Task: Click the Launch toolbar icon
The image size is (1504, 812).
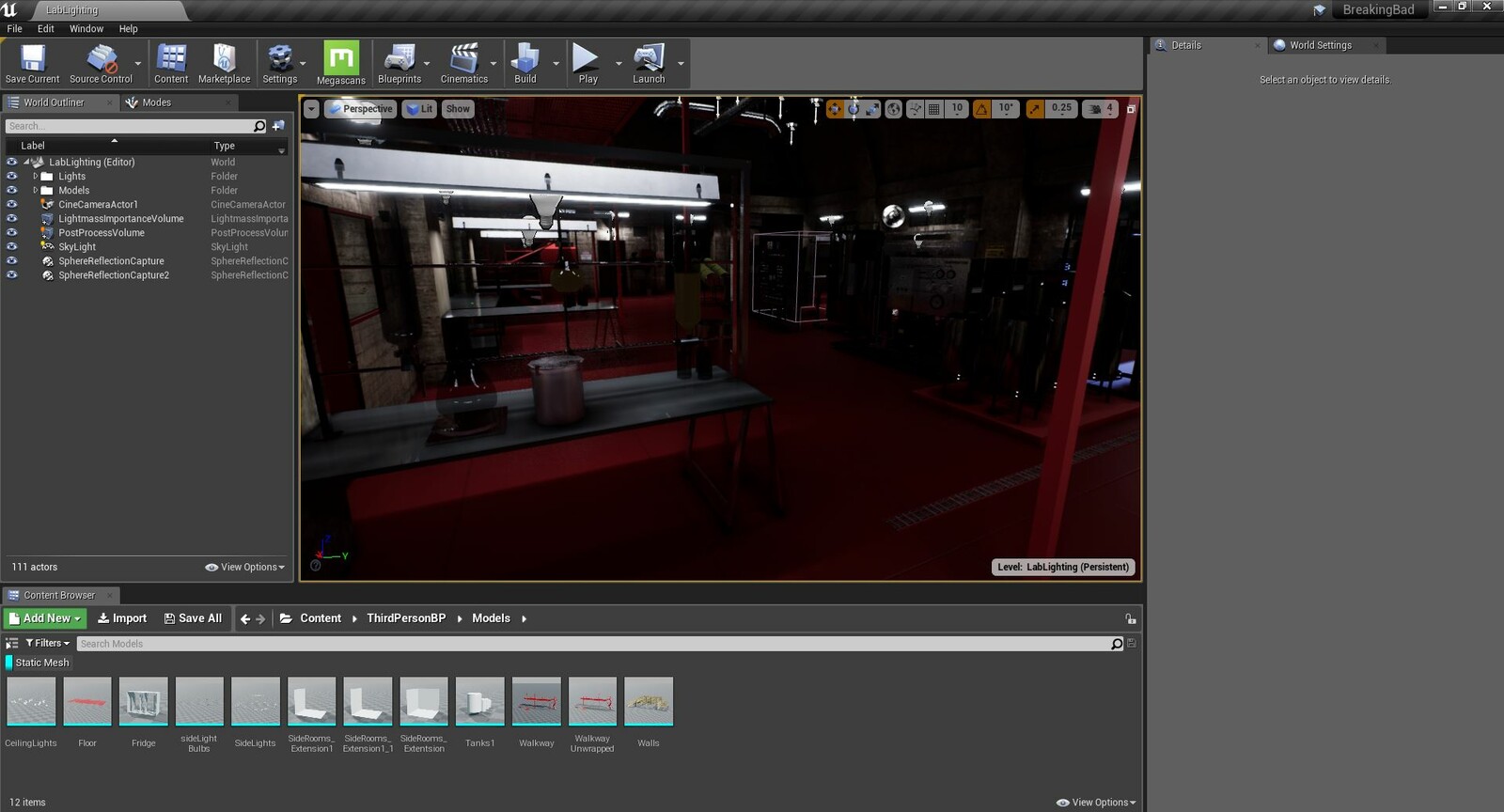Action: click(649, 64)
